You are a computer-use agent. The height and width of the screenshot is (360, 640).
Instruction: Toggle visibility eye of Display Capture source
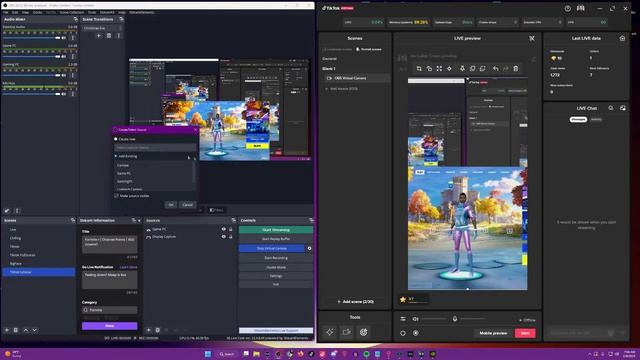(x=223, y=237)
